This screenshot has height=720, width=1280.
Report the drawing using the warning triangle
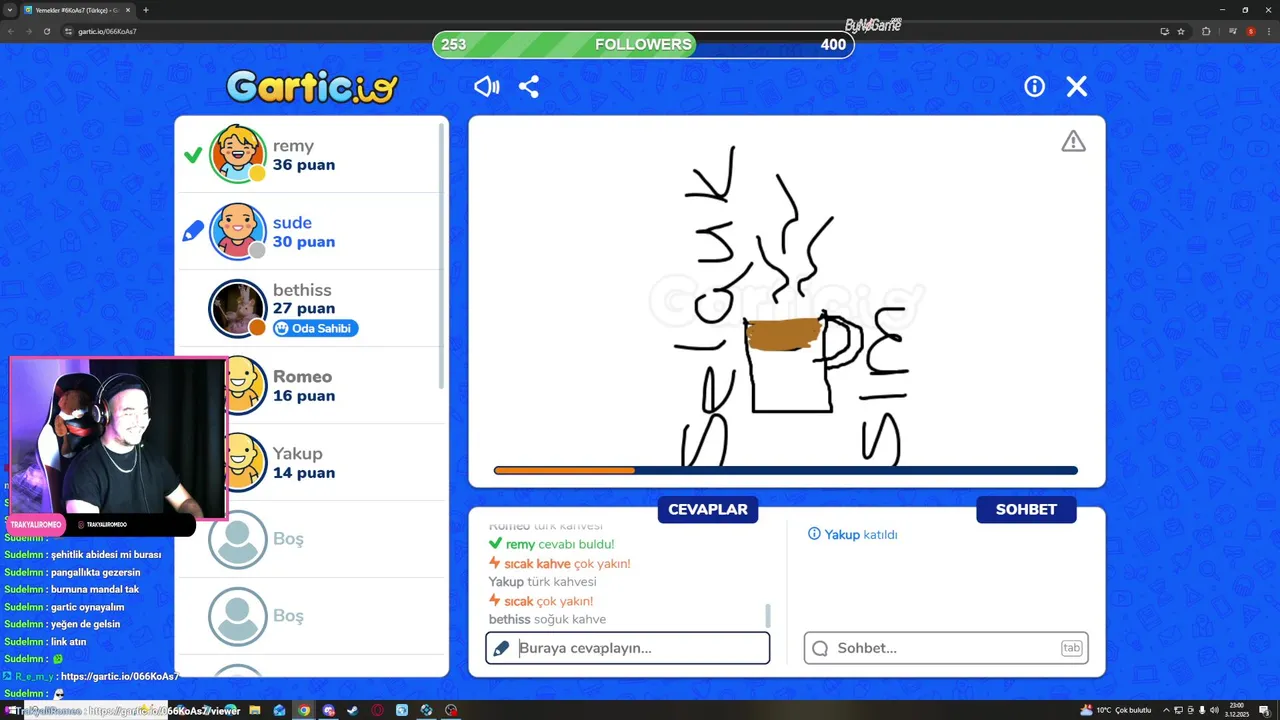tap(1073, 142)
